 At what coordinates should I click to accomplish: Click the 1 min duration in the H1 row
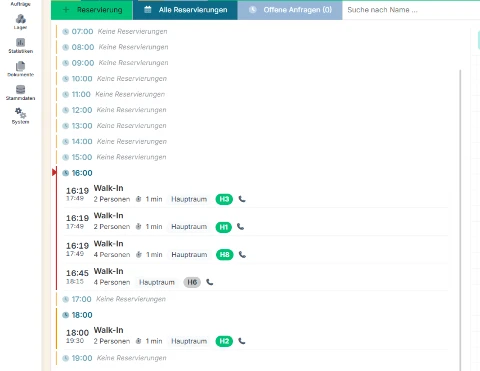pyautogui.click(x=154, y=227)
